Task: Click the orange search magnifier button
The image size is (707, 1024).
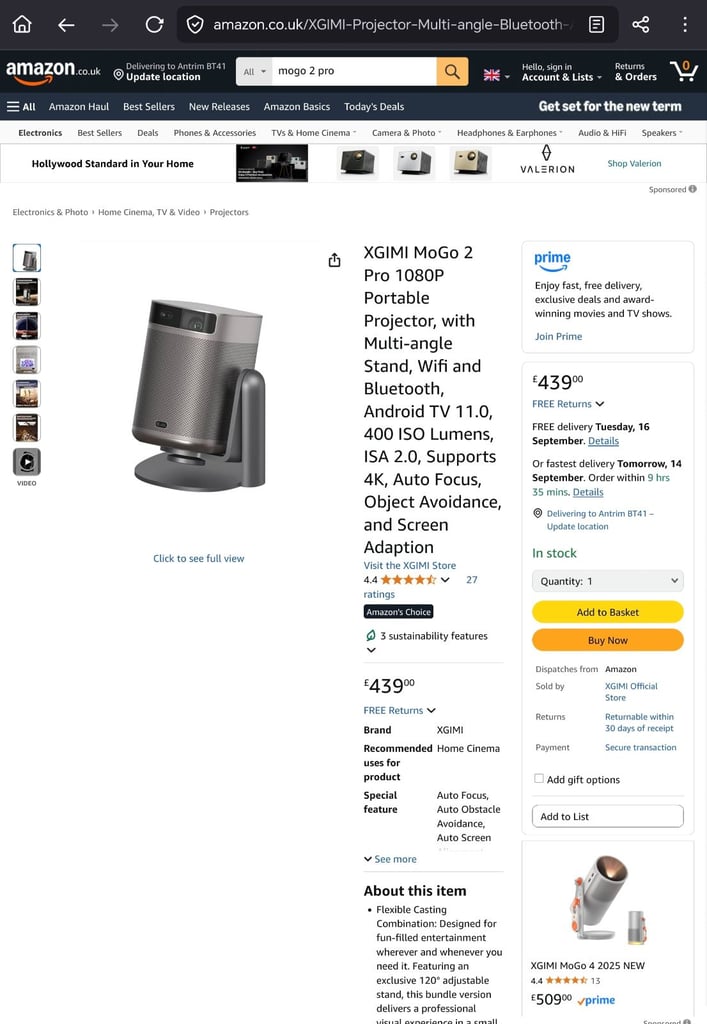Action: (x=452, y=71)
